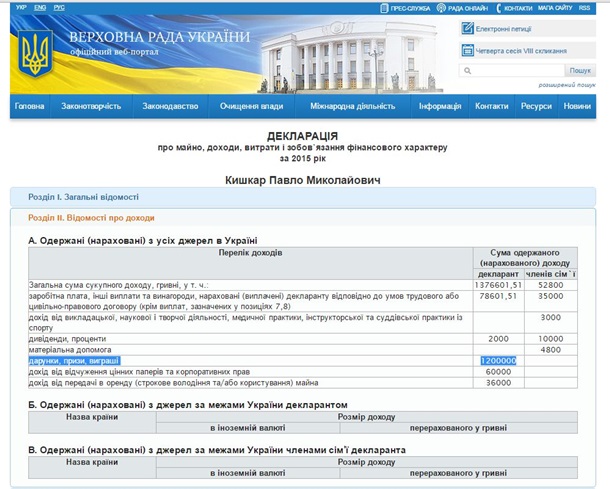Open the RSS feed link

[x=584, y=8]
